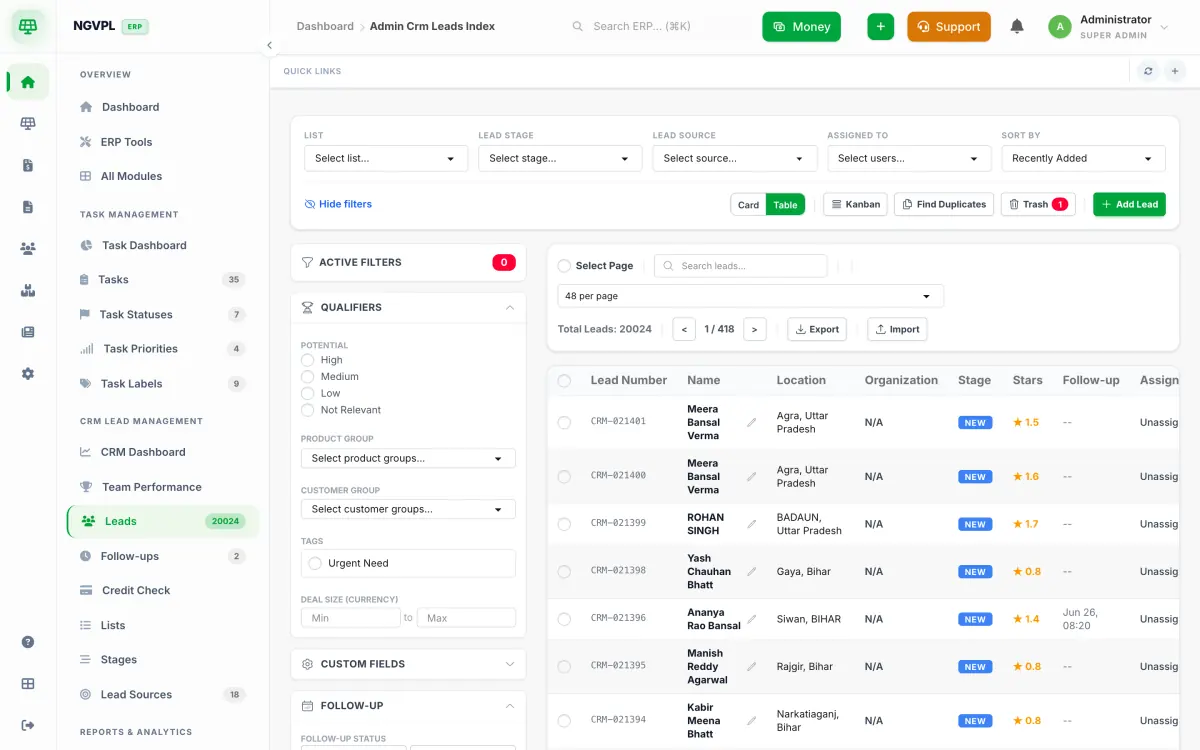Open the Sort By Recently Added dropdown
The image size is (1200, 750).
[x=1084, y=158]
